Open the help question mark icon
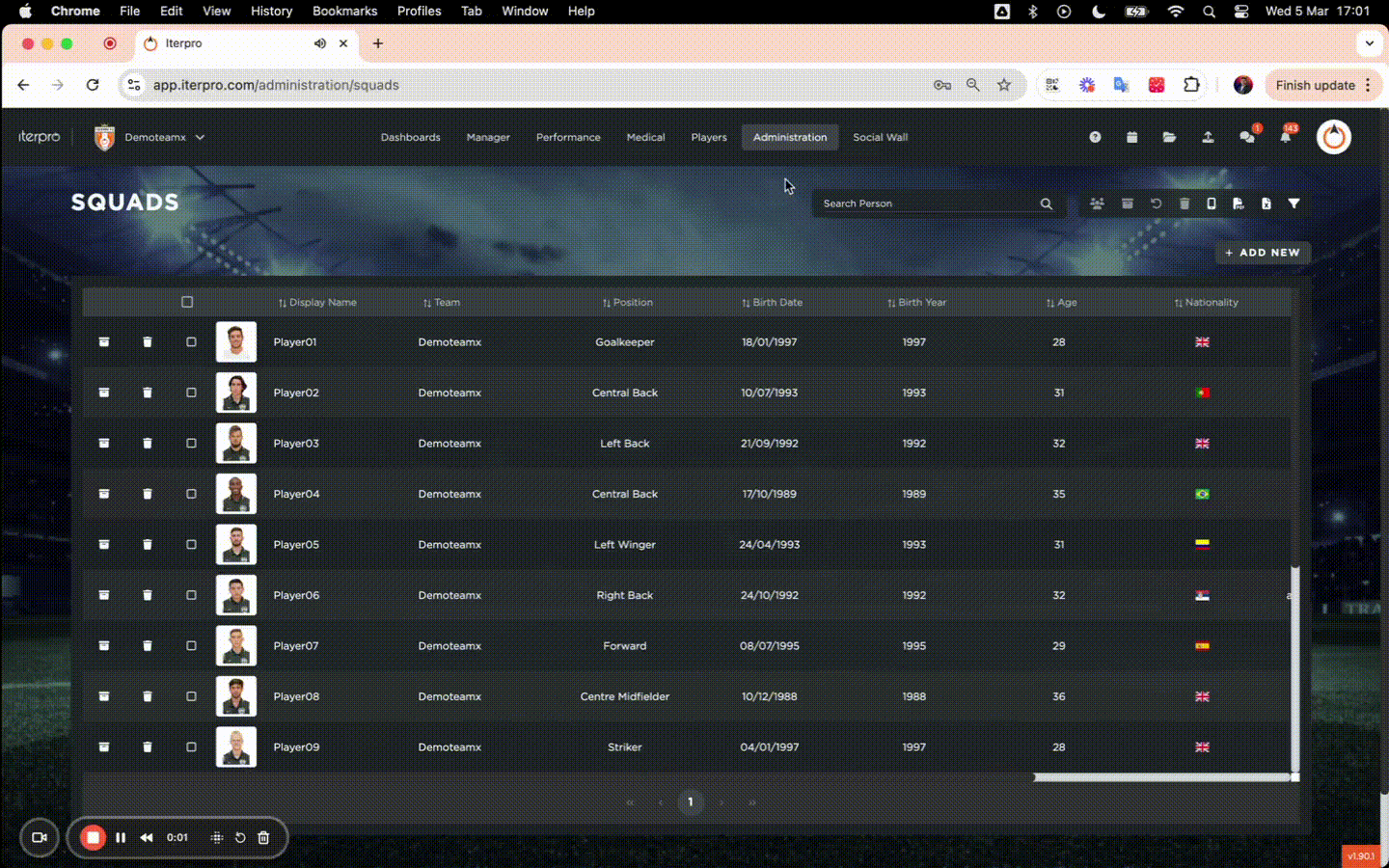 pyautogui.click(x=1095, y=137)
